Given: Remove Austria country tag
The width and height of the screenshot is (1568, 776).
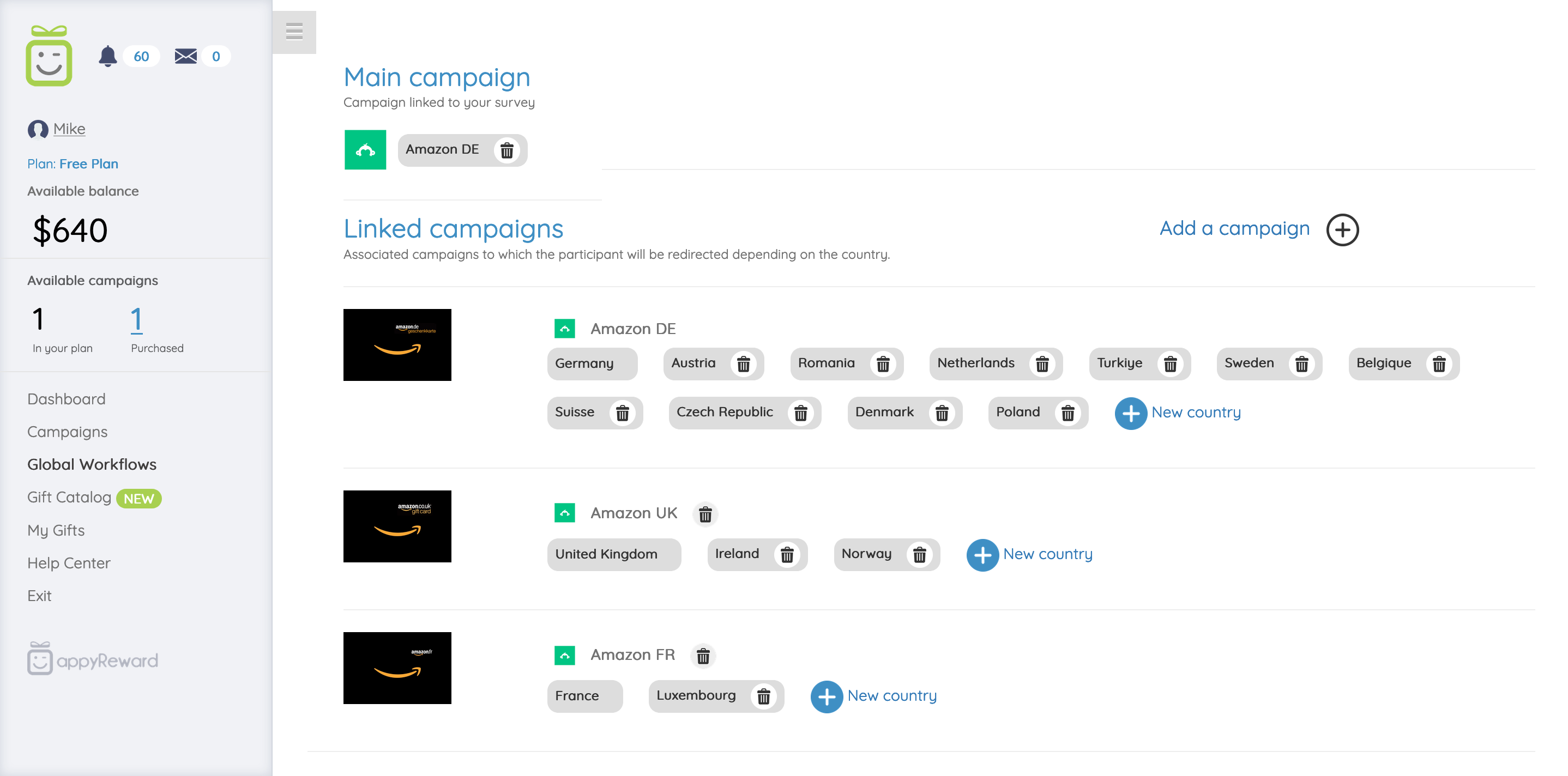Looking at the screenshot, I should tap(743, 364).
